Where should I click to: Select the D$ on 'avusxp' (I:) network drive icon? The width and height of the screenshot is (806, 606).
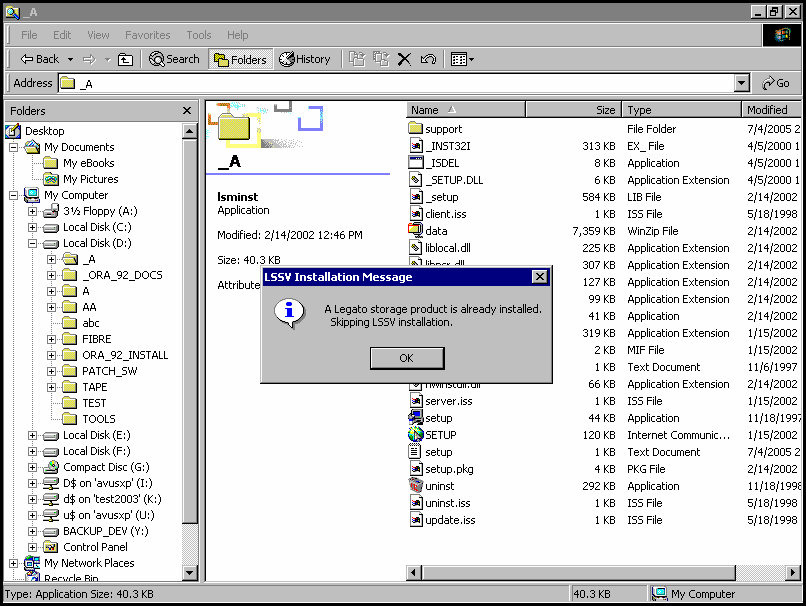pos(51,483)
